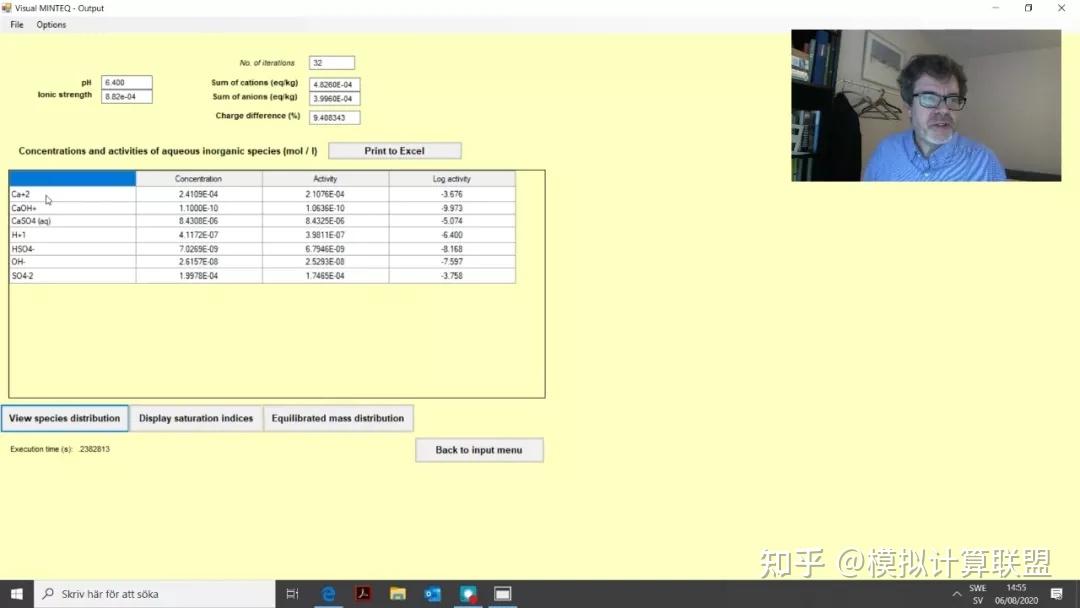Open Task View in the taskbar
Image resolution: width=1080 pixels, height=608 pixels.
point(291,593)
